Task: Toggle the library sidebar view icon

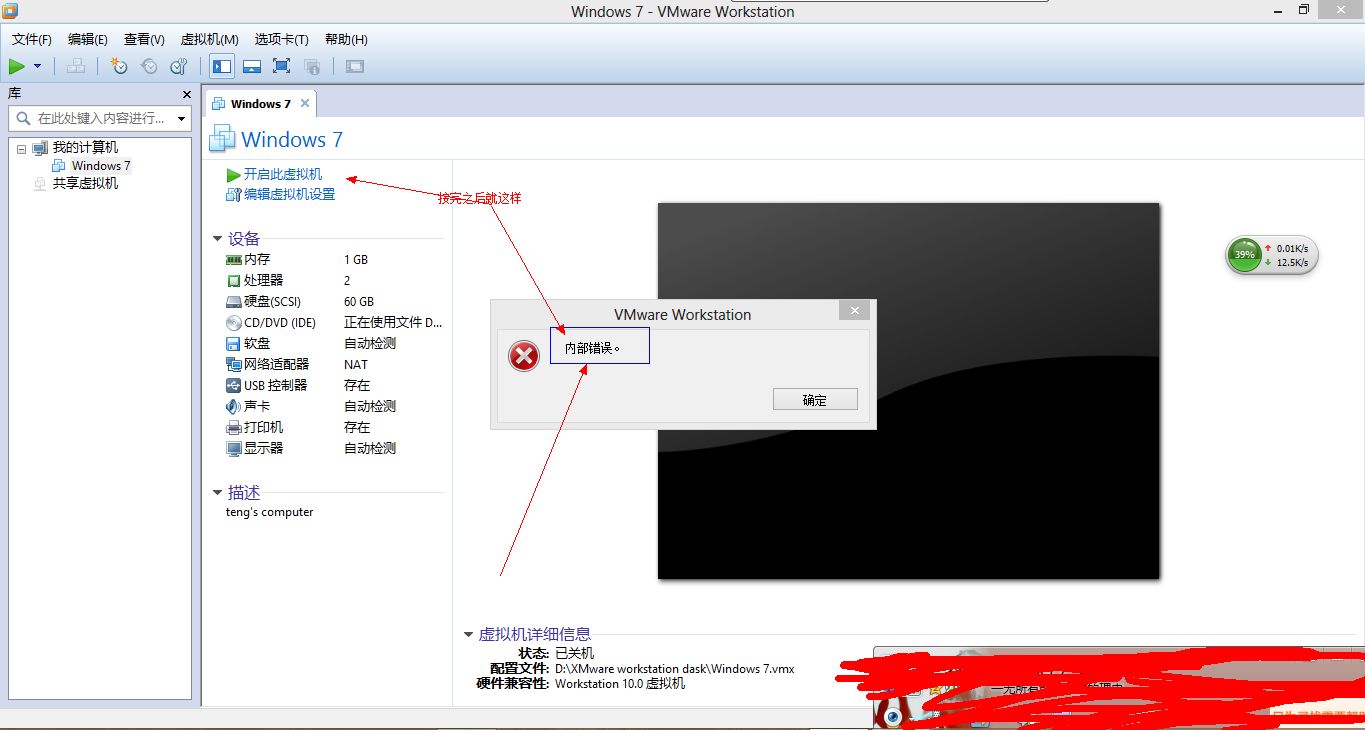Action: point(222,66)
